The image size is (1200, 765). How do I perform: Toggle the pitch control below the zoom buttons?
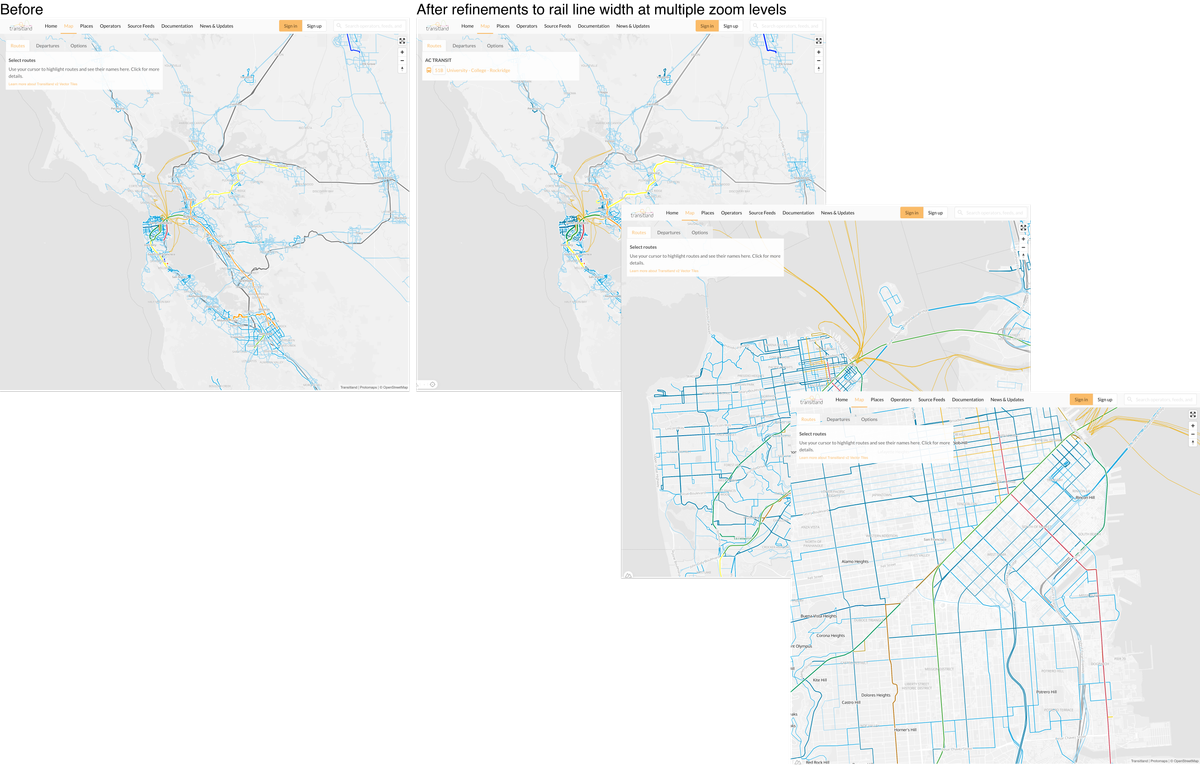tap(1192, 441)
